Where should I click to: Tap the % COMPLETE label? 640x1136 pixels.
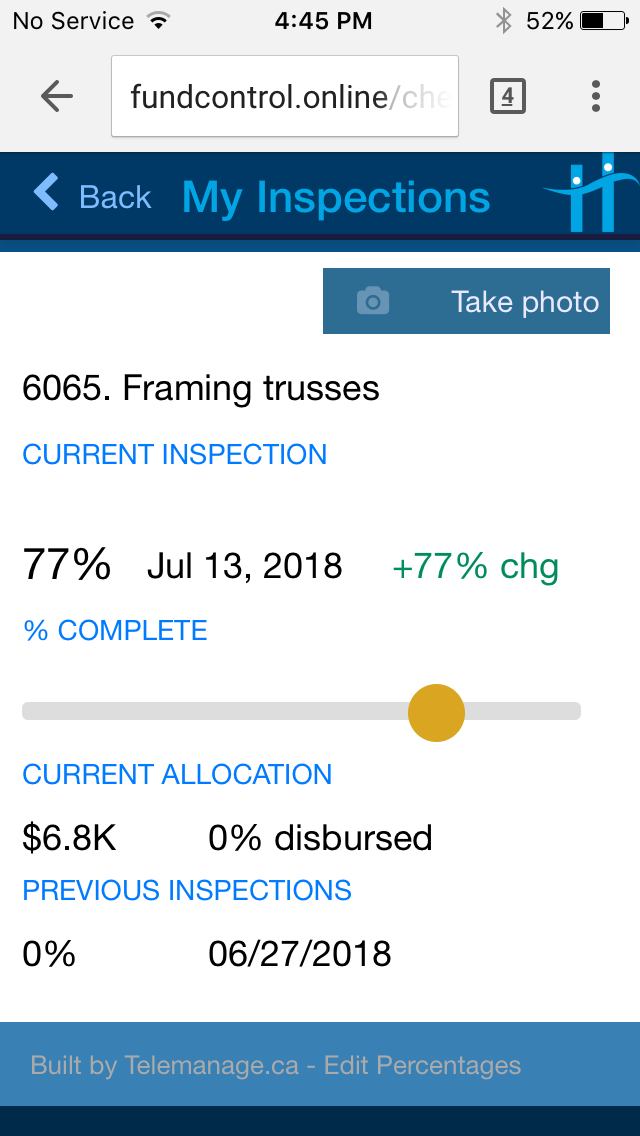pos(115,630)
